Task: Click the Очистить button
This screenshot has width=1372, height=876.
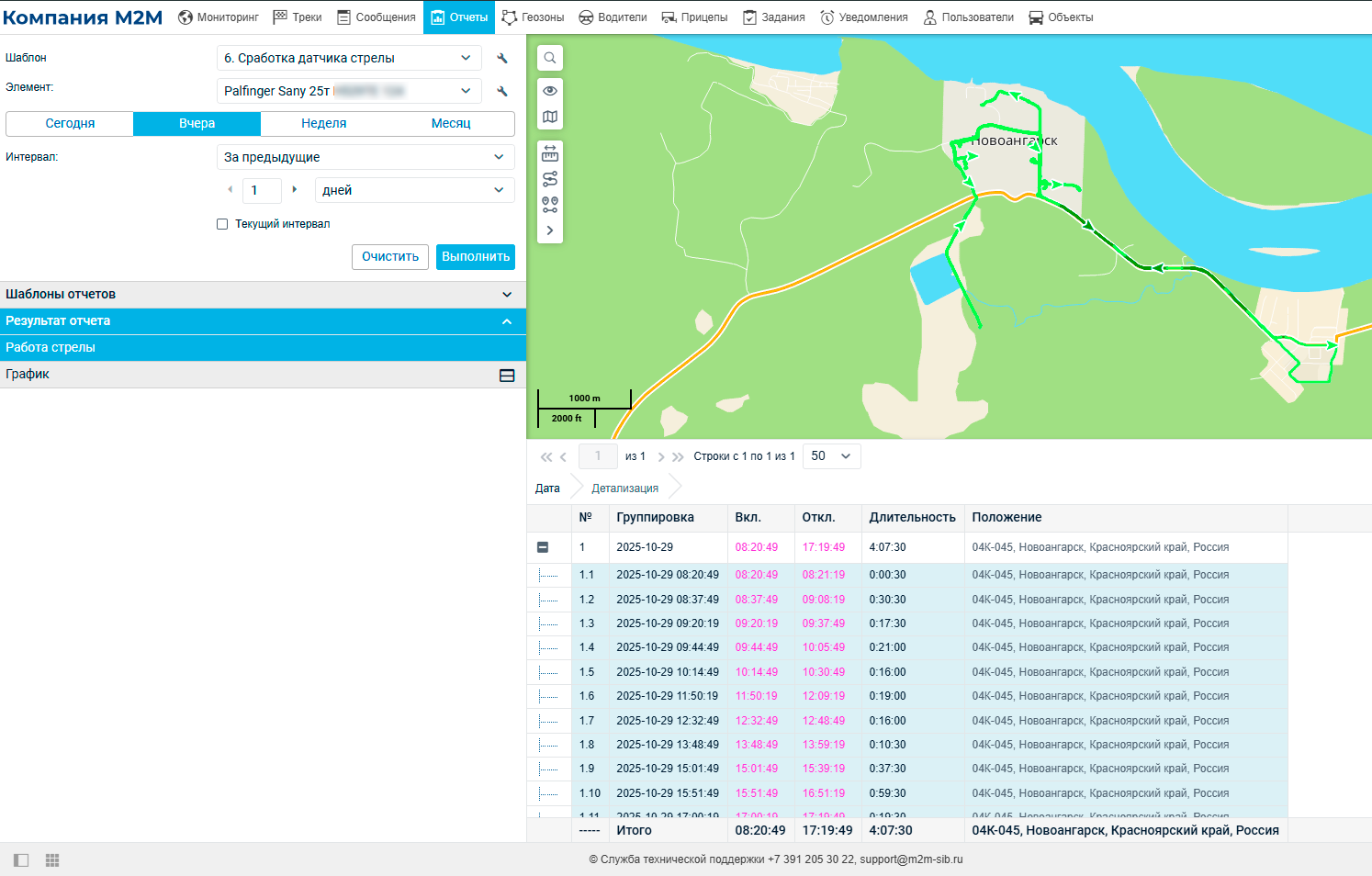Action: [x=390, y=257]
